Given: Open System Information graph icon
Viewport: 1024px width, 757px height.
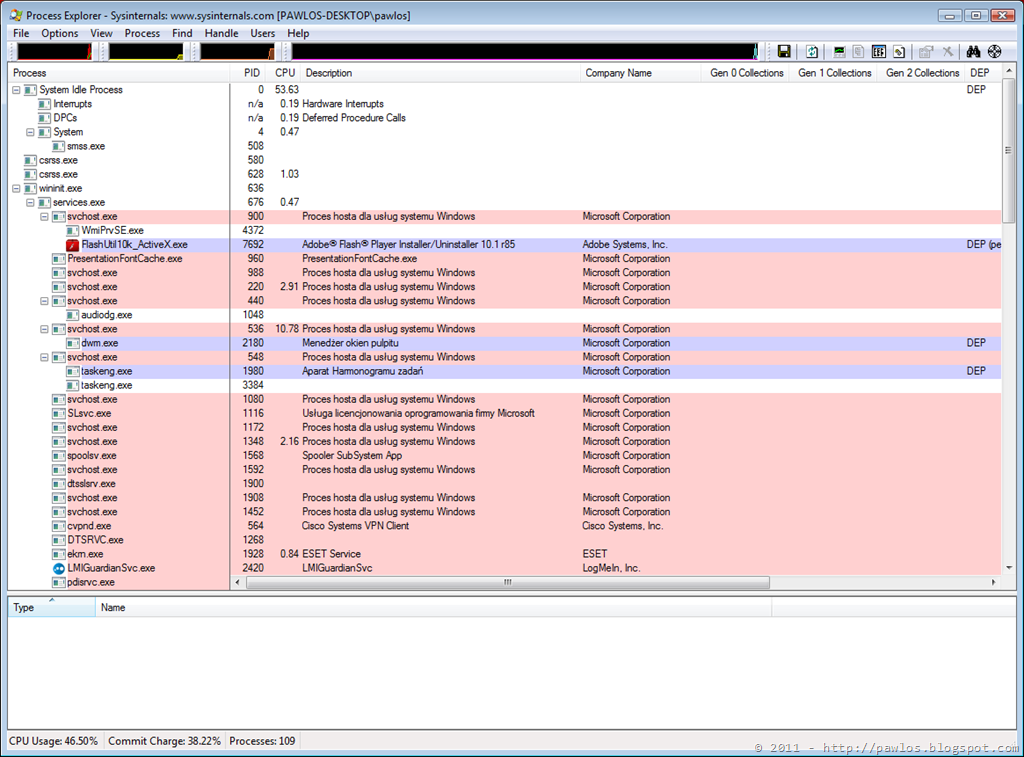Looking at the screenshot, I should pos(839,52).
